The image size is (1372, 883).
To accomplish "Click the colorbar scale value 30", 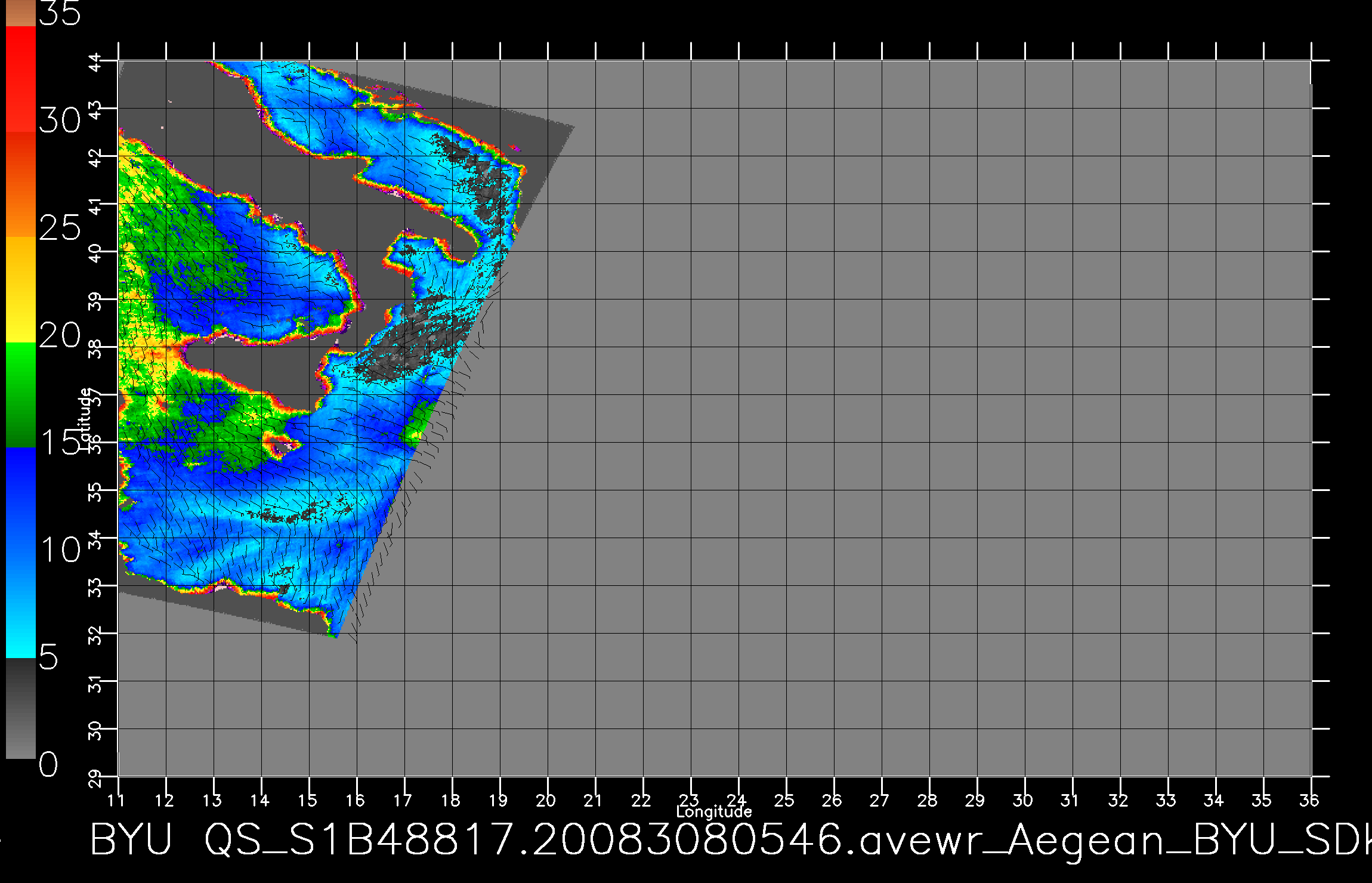I will pyautogui.click(x=60, y=121).
